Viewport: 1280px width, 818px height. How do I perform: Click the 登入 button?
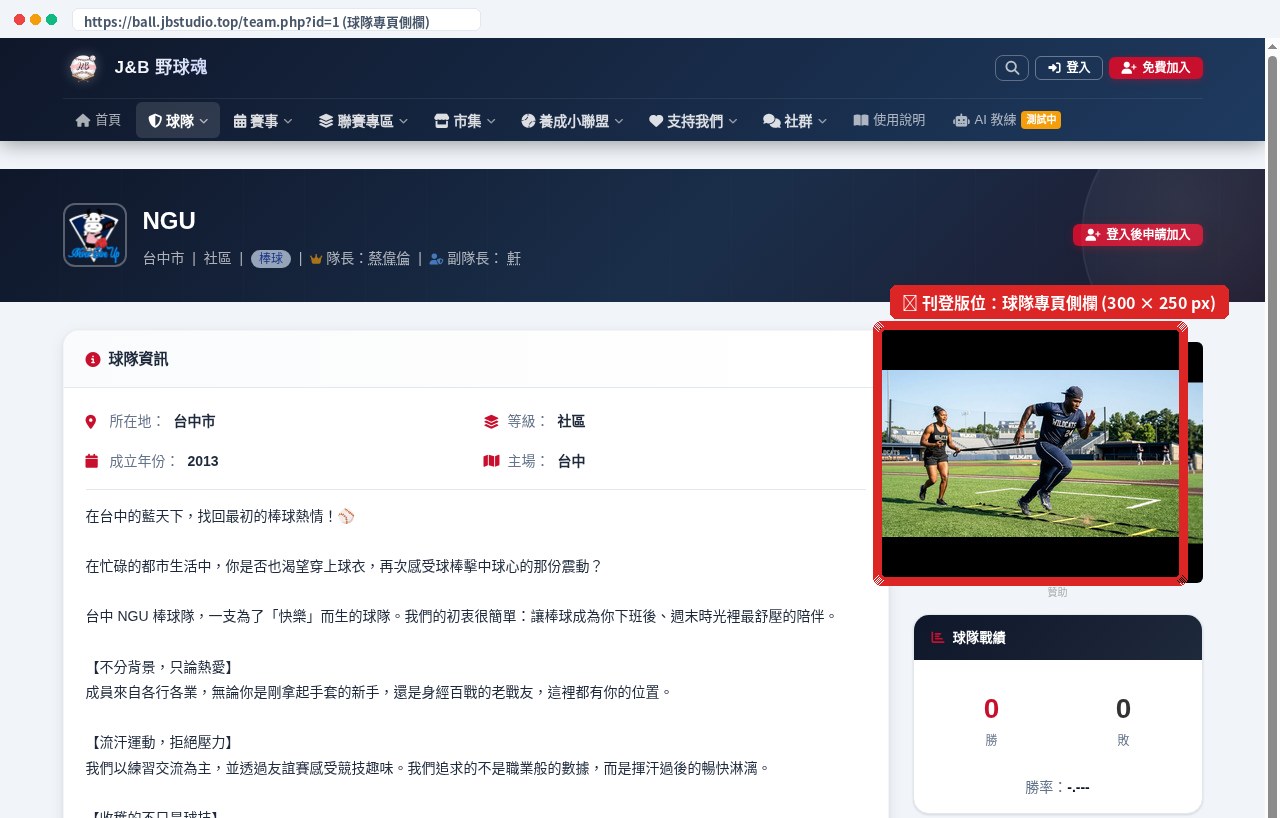(x=1068, y=68)
